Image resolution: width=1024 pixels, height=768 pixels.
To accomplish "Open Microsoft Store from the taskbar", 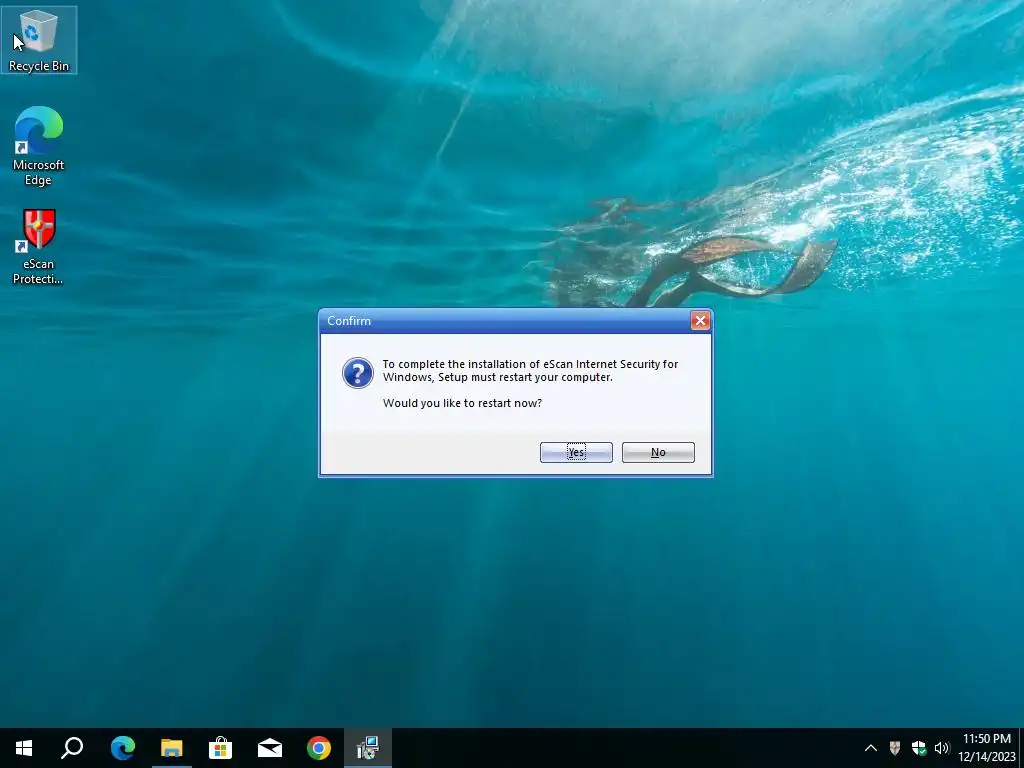I will pos(221,748).
